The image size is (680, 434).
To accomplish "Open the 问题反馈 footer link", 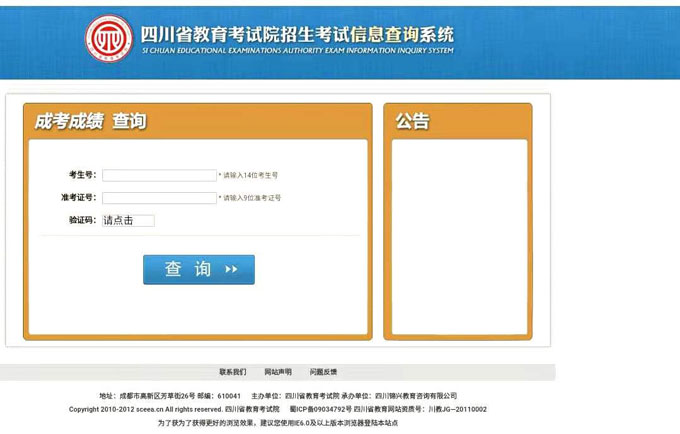I will tap(323, 372).
